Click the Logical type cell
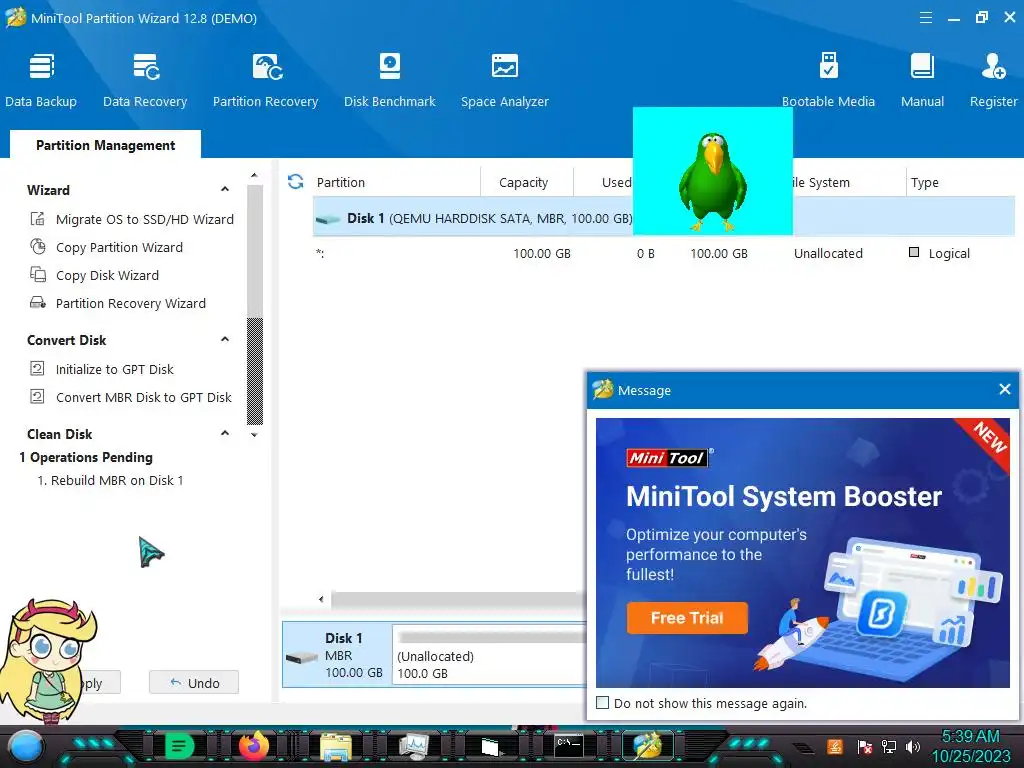This screenshot has width=1024, height=768. coord(939,253)
